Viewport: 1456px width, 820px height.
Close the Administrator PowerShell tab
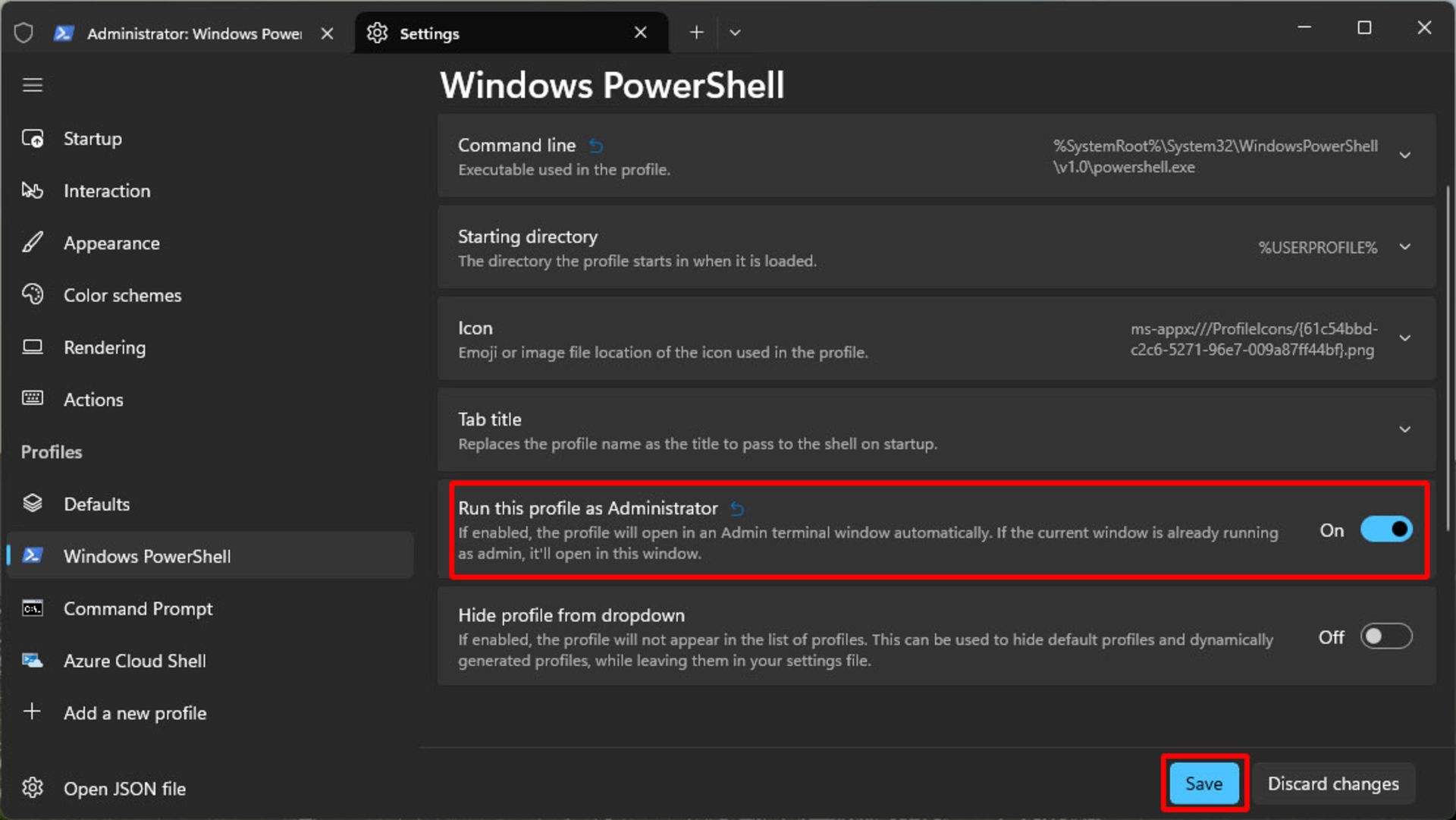pos(327,33)
